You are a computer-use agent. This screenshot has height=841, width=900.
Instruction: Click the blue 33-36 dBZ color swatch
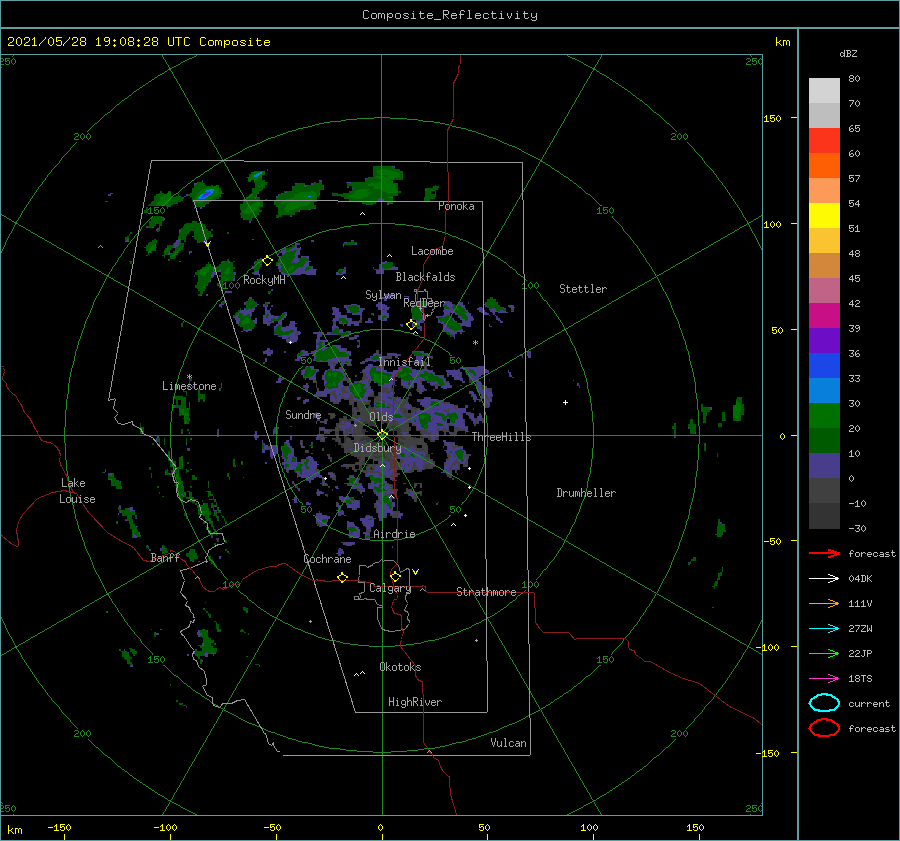[824, 366]
